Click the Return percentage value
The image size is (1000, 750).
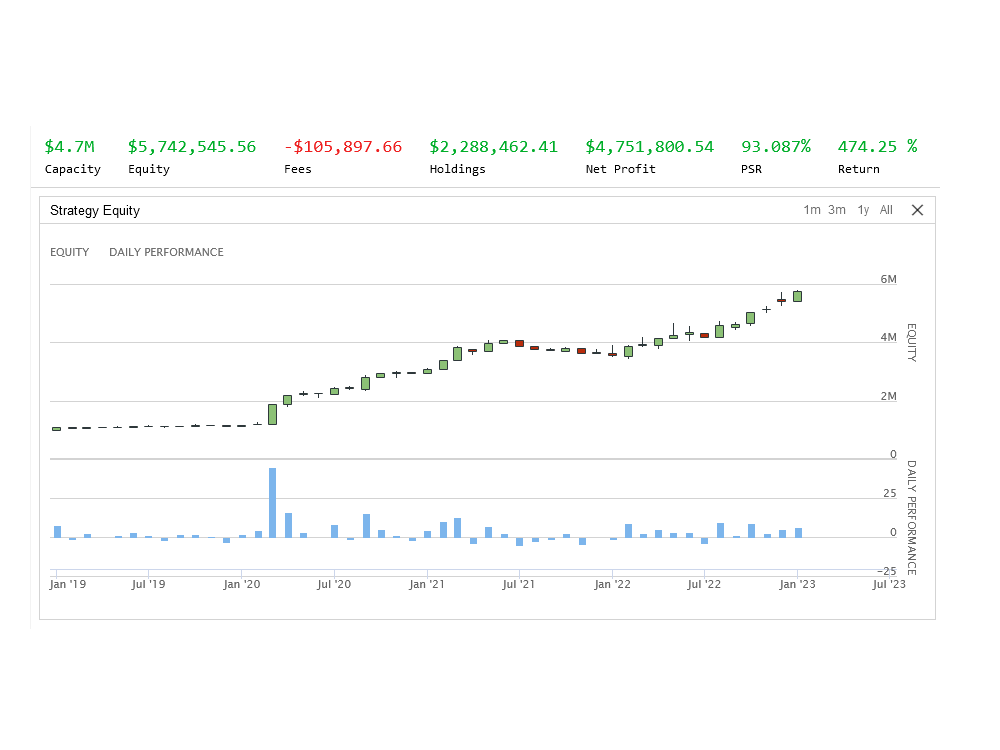point(878,146)
